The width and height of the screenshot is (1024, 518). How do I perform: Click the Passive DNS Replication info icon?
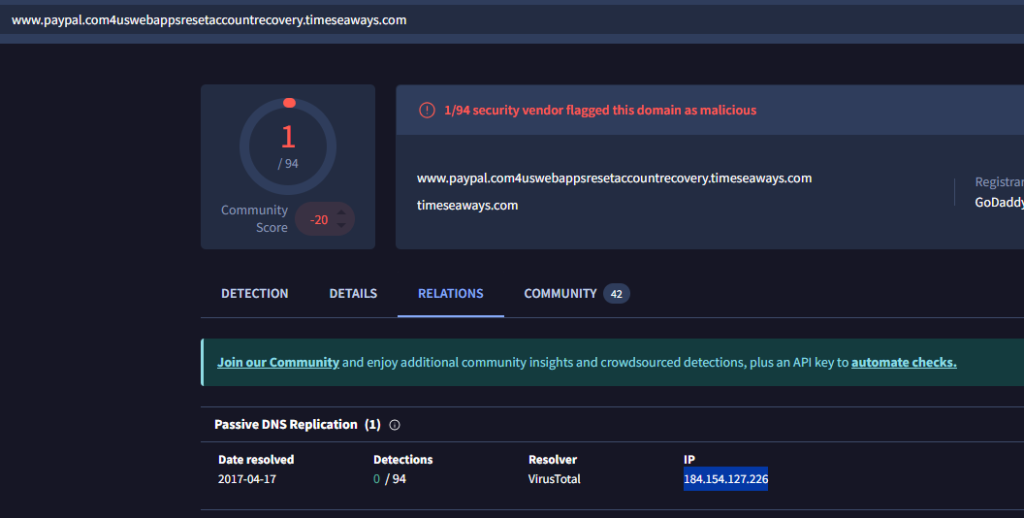(x=395, y=425)
